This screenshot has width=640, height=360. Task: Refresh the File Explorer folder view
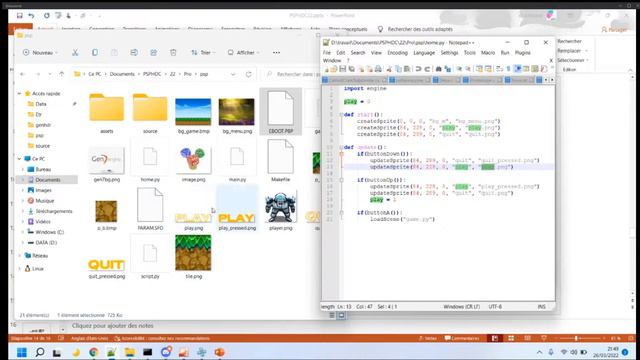pos(248,74)
